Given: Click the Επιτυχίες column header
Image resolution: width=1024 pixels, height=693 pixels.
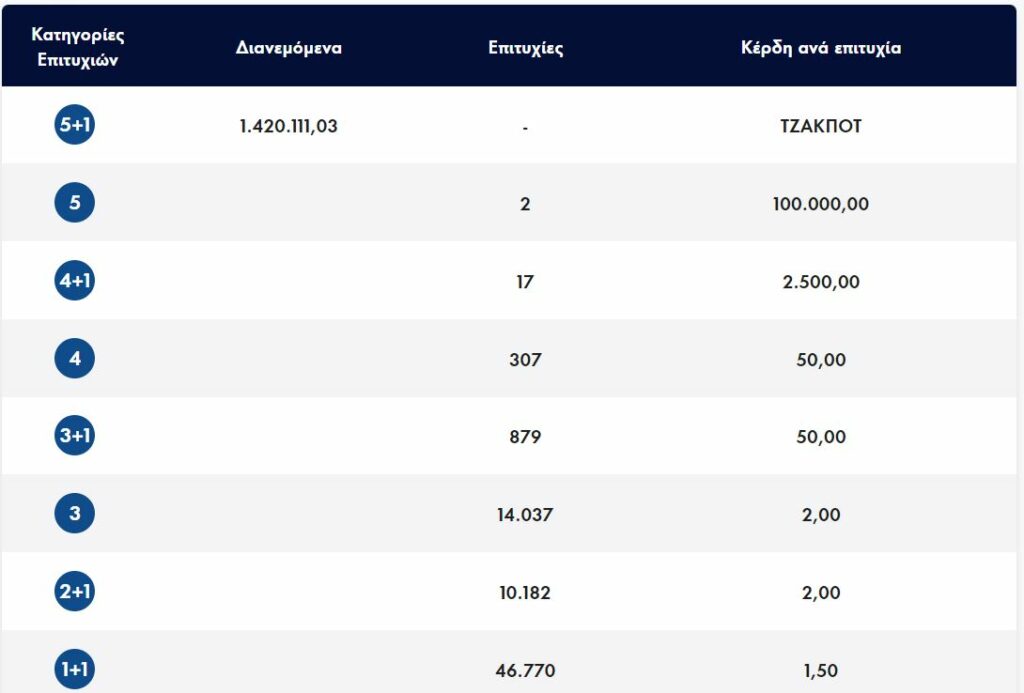Looking at the screenshot, I should pyautogui.click(x=525, y=48).
